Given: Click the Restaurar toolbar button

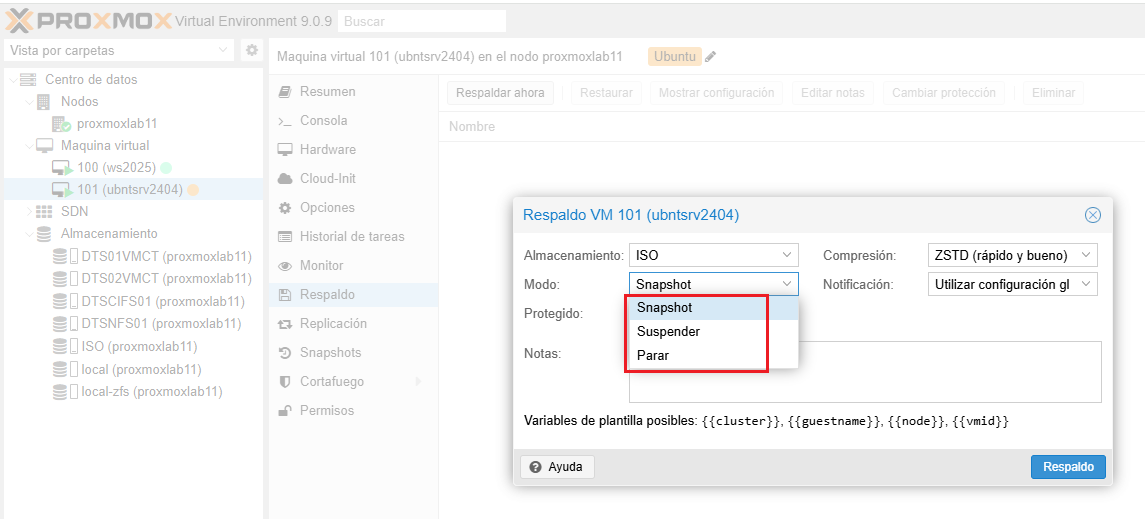Looking at the screenshot, I should coord(607,93).
